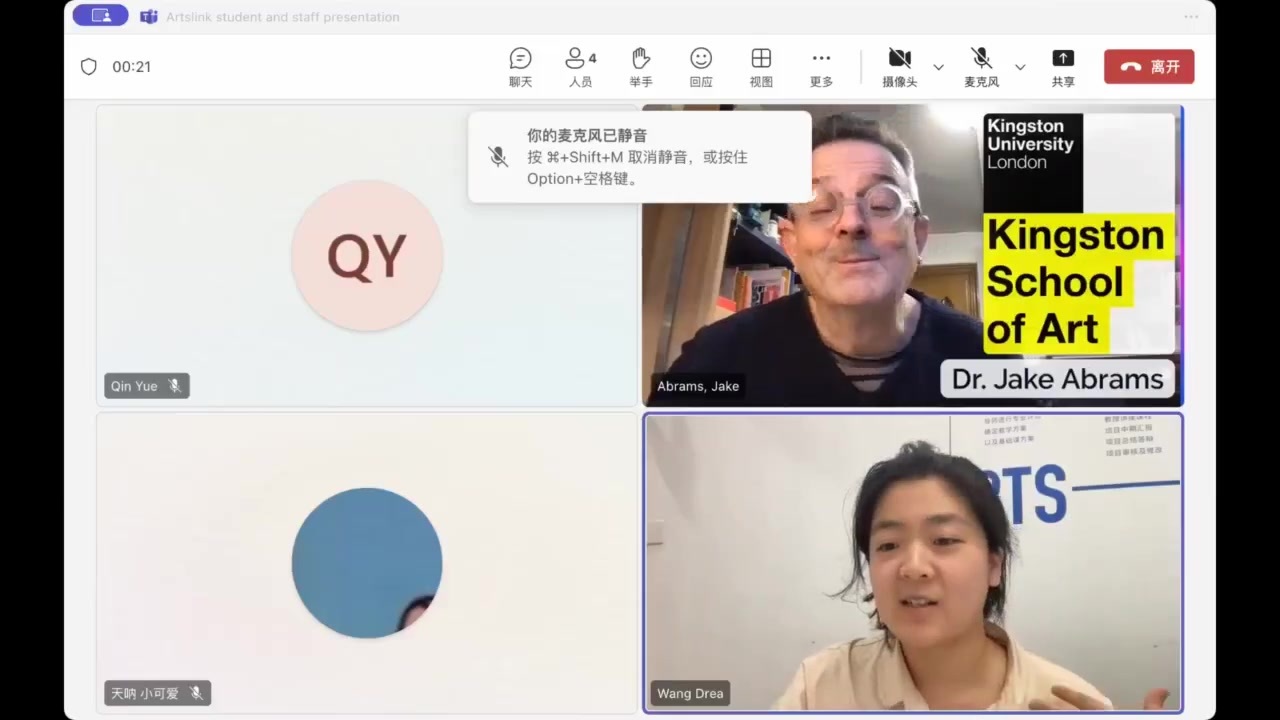Click the meeting title Artslink student and staff presentation
Screen dimensions: 1280x720
pyautogui.click(x=283, y=17)
